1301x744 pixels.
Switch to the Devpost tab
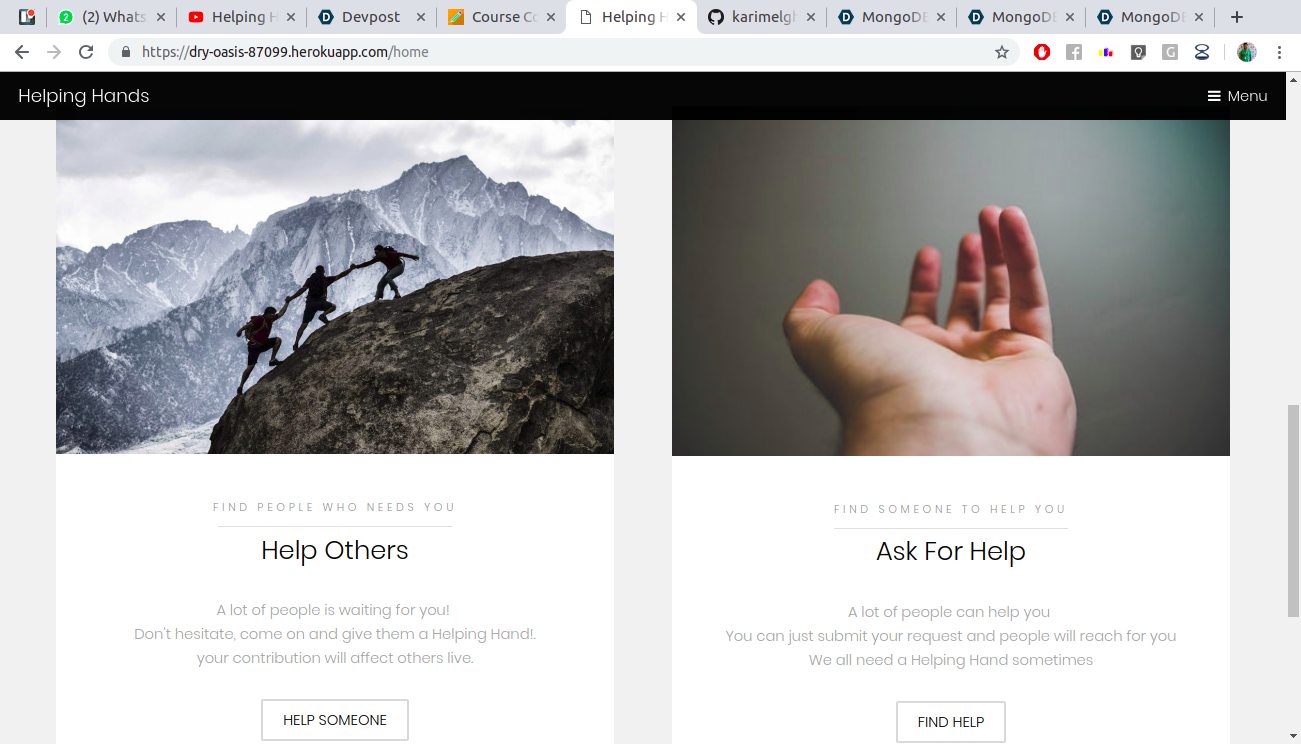(371, 17)
